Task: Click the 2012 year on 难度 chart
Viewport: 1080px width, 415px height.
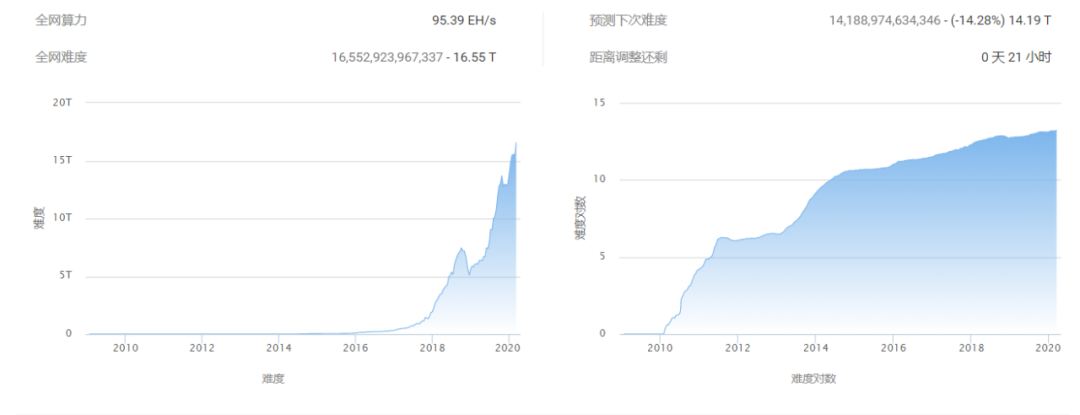Action: [201, 348]
